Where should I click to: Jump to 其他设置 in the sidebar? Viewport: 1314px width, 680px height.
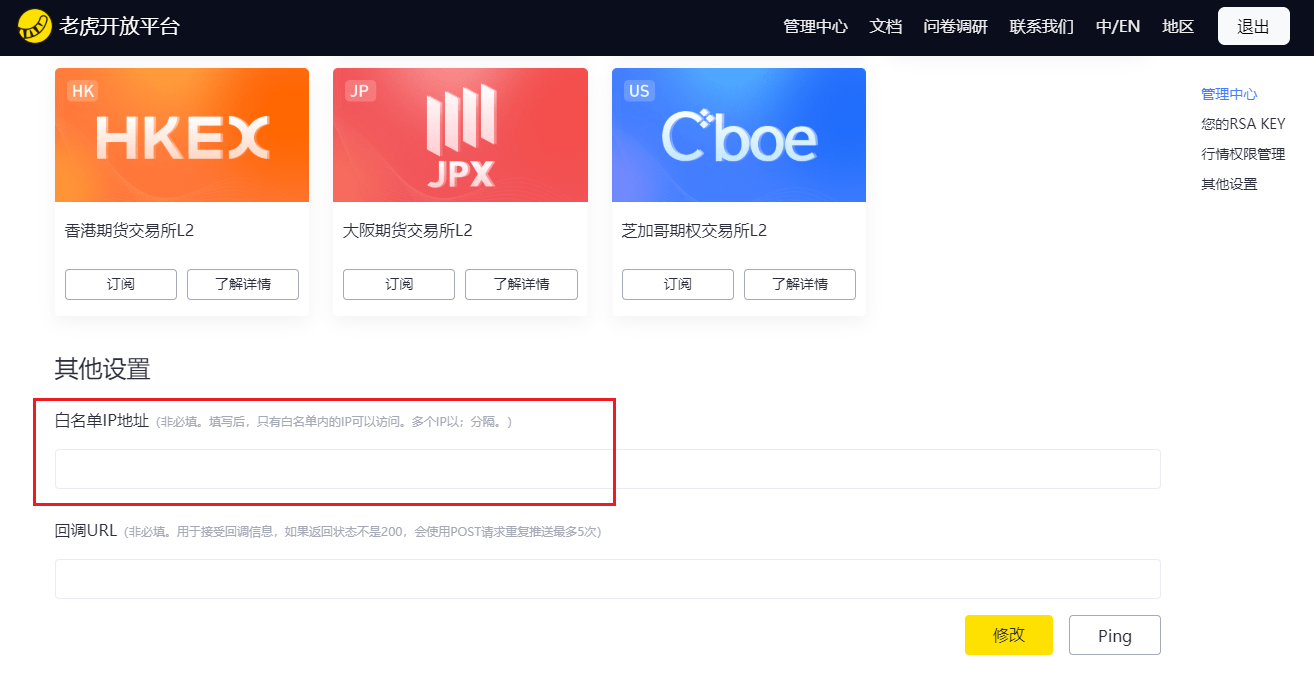(x=1229, y=184)
